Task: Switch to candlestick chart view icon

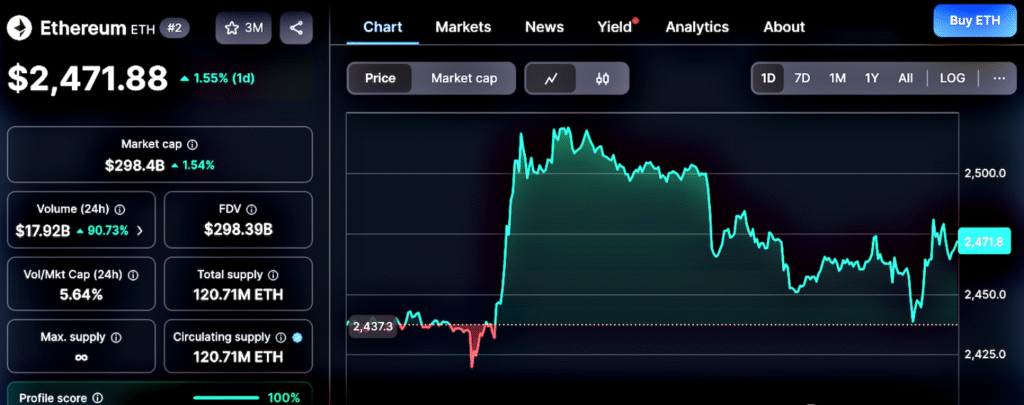Action: tap(602, 78)
